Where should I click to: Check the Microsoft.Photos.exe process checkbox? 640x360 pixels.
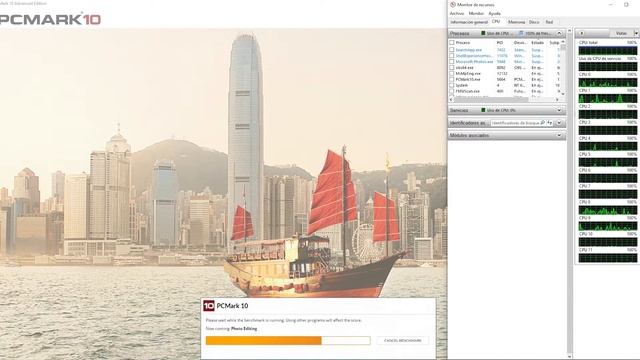point(452,62)
